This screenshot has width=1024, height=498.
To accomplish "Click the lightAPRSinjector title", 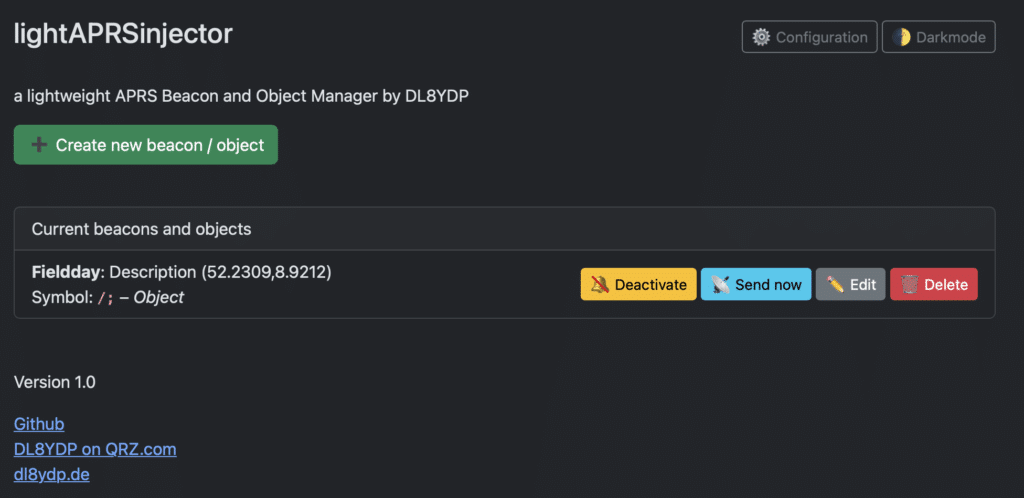I will point(123,34).
